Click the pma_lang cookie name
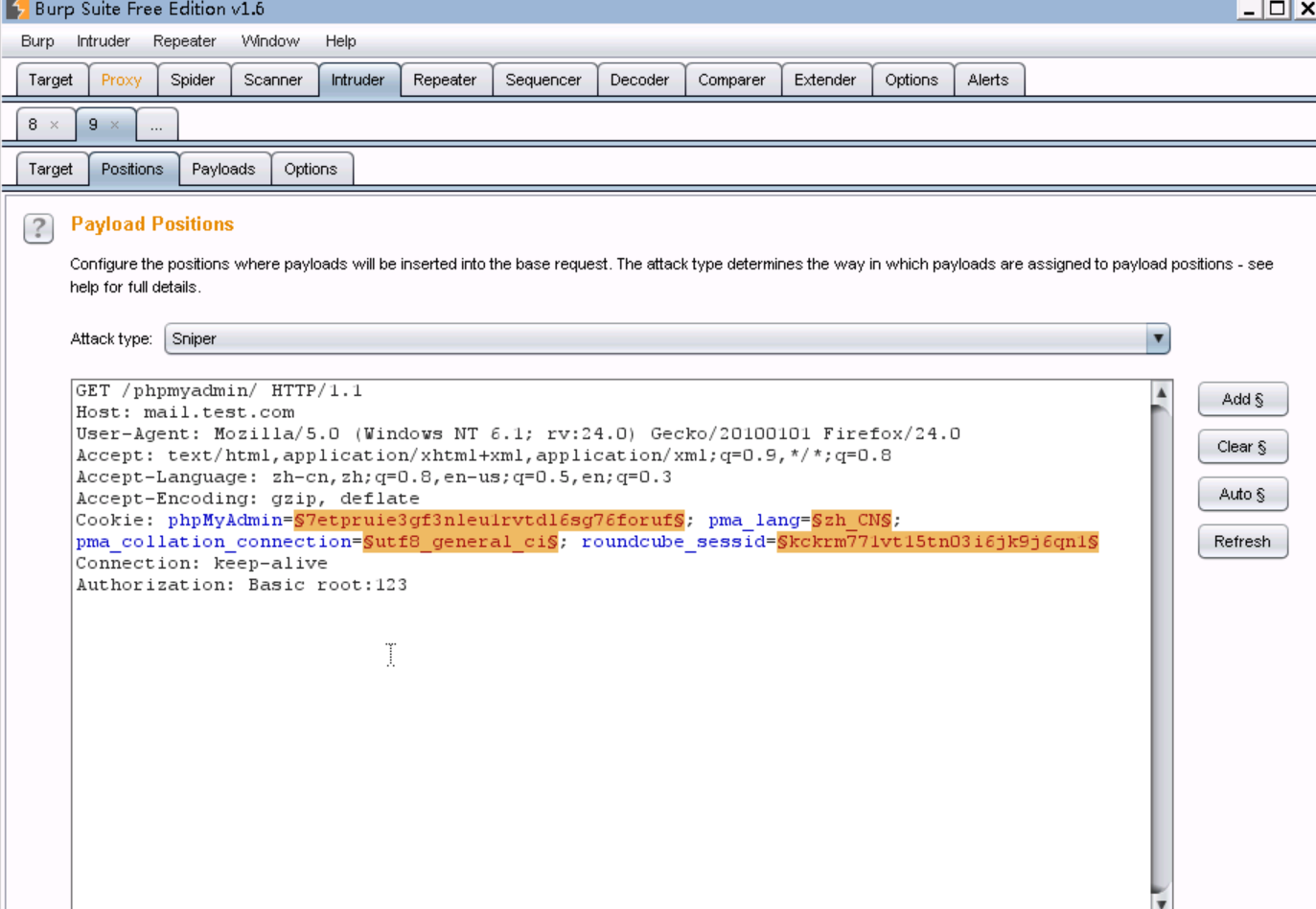The width and height of the screenshot is (1316, 909). click(754, 520)
